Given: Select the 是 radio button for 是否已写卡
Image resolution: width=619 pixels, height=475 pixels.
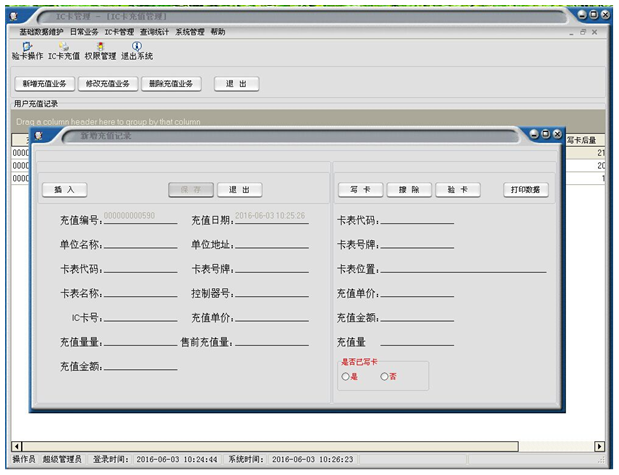Looking at the screenshot, I should [x=345, y=376].
